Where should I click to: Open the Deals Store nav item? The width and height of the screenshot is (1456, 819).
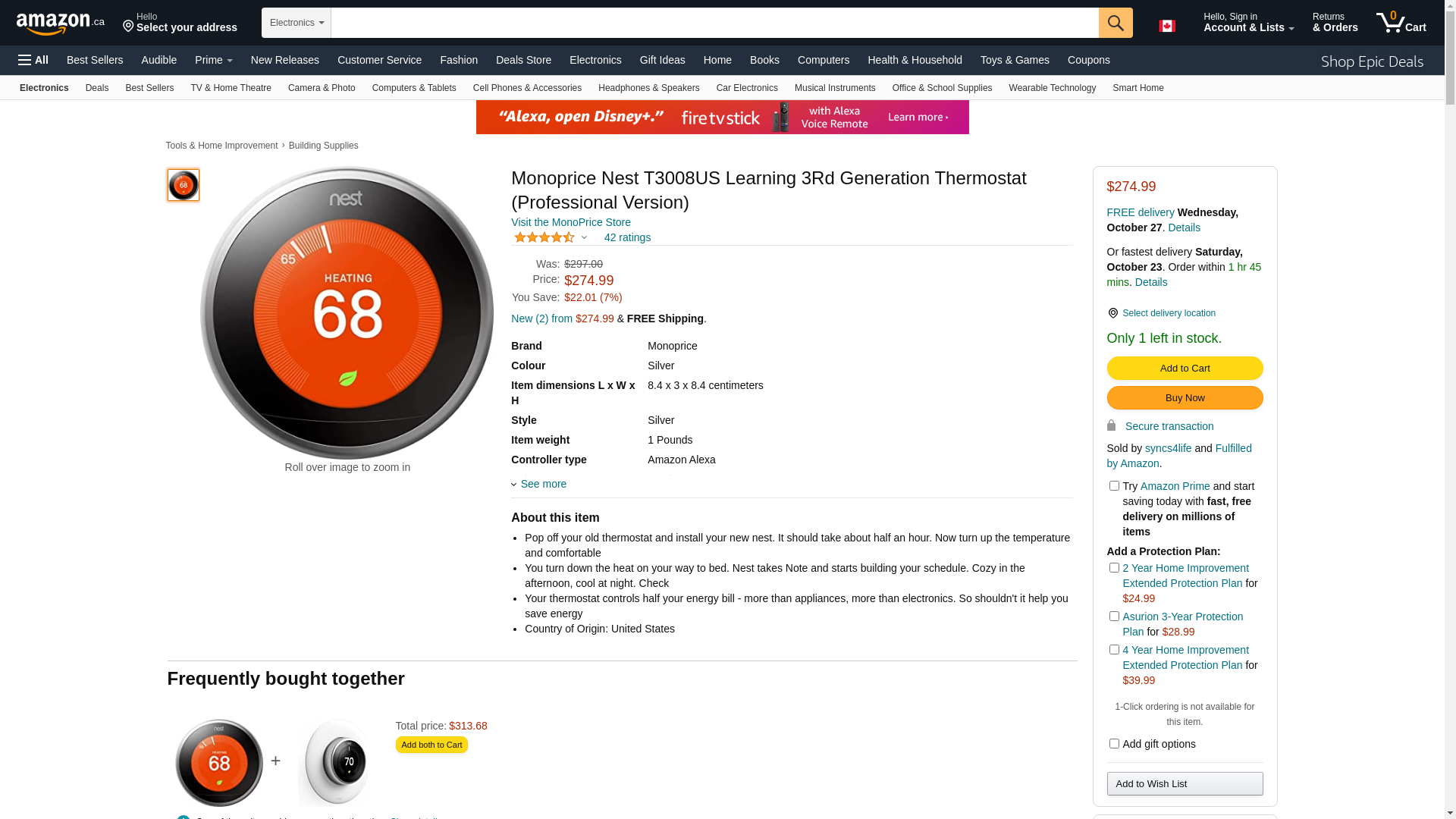pyautogui.click(x=523, y=60)
